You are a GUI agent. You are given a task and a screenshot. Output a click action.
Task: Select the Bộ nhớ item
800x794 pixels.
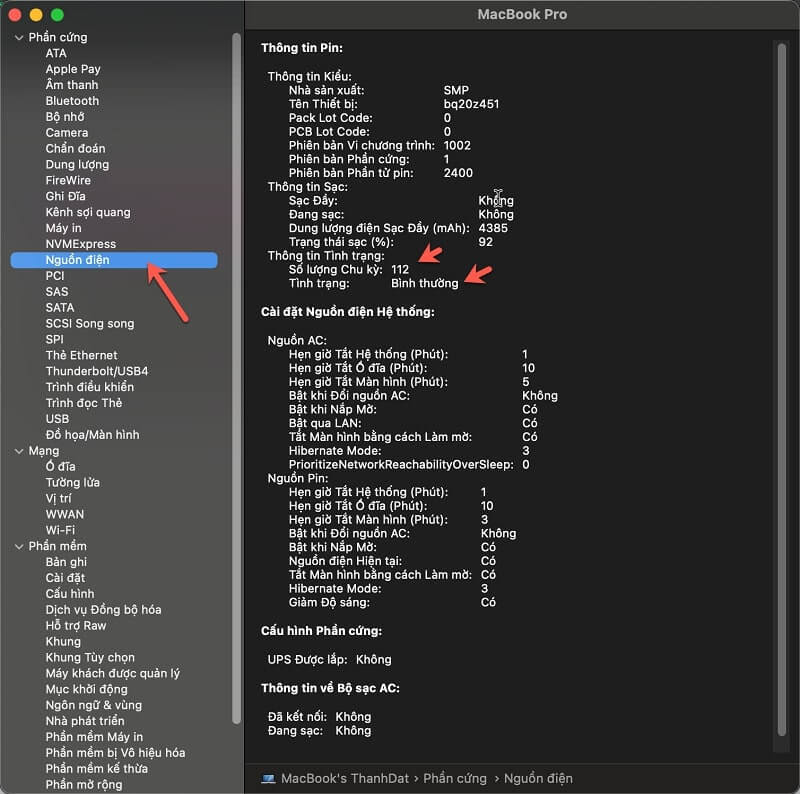click(65, 117)
